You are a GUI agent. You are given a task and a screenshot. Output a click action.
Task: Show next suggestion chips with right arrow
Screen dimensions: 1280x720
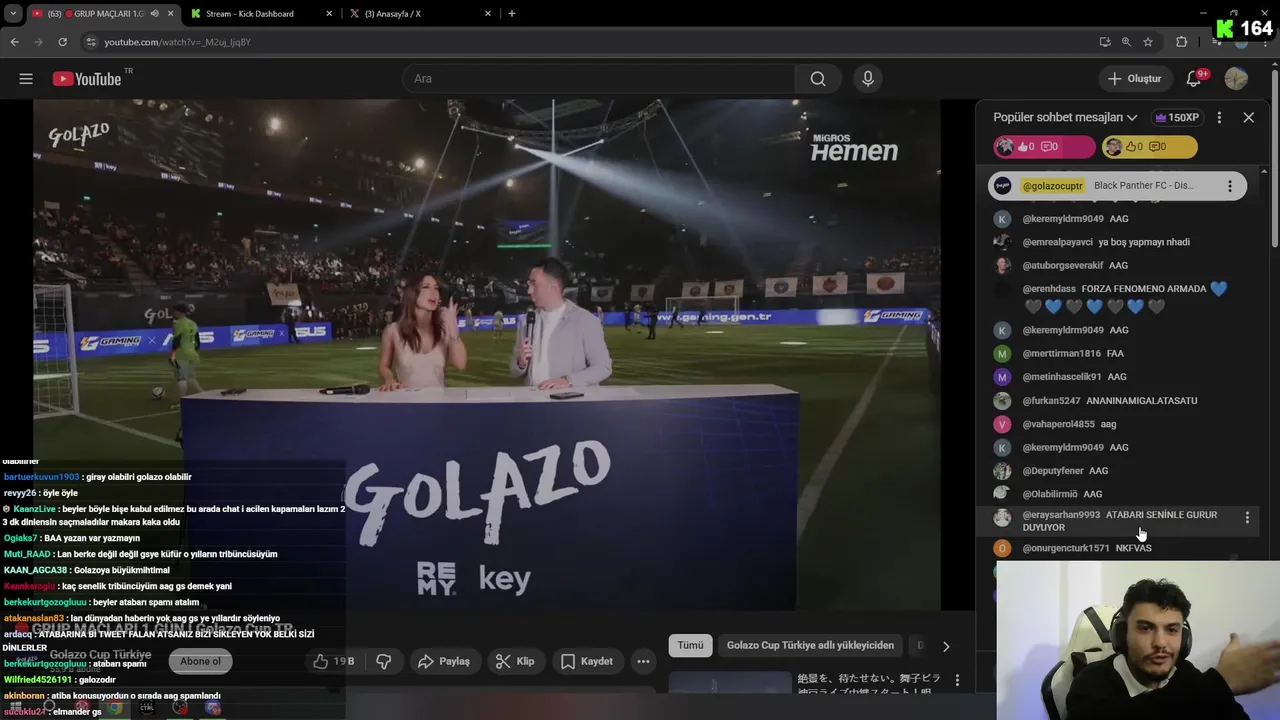(946, 646)
